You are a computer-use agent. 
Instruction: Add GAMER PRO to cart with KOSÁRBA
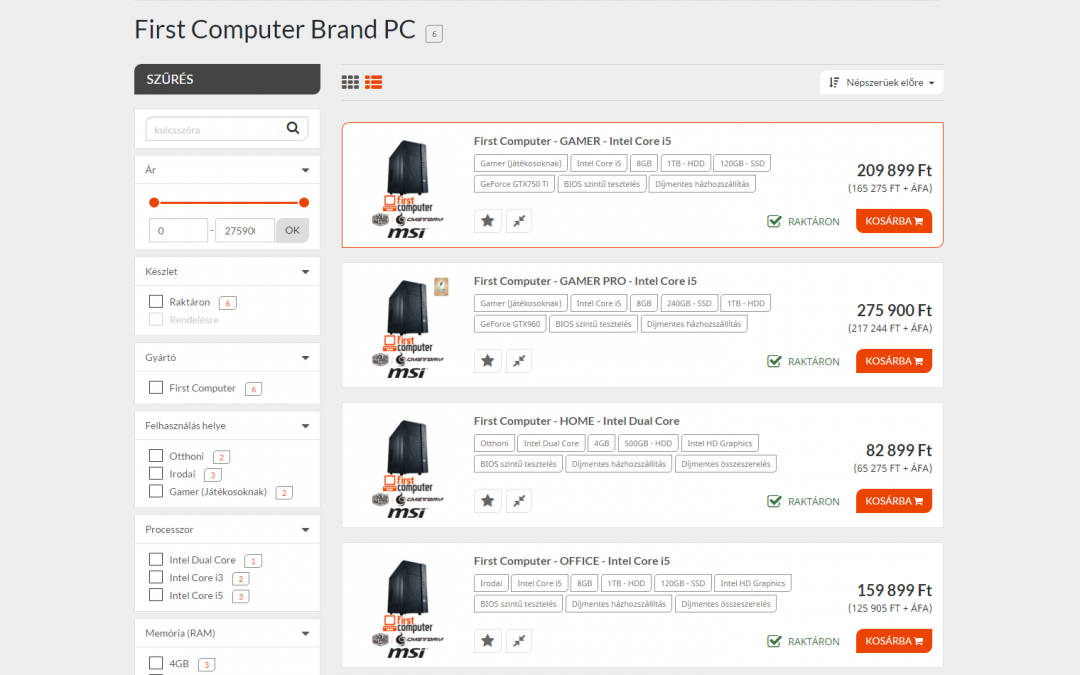pyautogui.click(x=894, y=361)
